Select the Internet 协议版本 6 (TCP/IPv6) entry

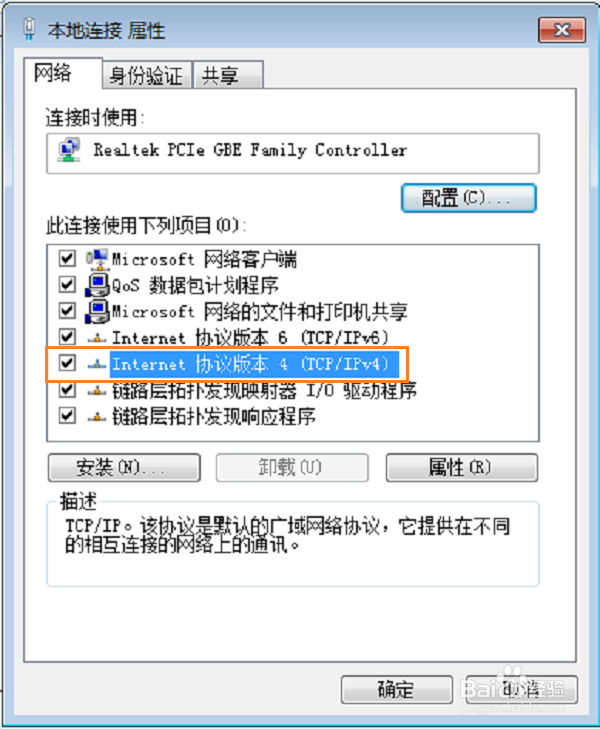[250, 338]
